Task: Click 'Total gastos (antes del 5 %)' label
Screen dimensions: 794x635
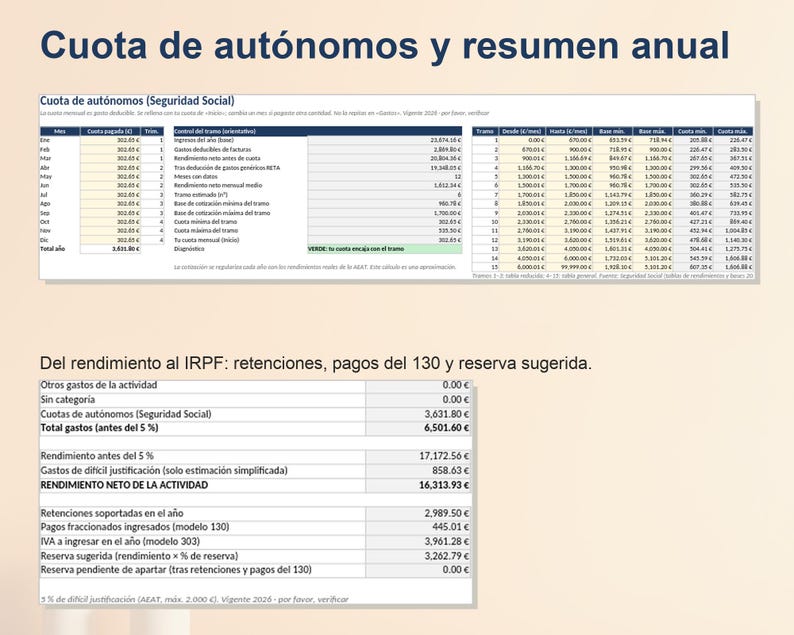Action: [99, 427]
